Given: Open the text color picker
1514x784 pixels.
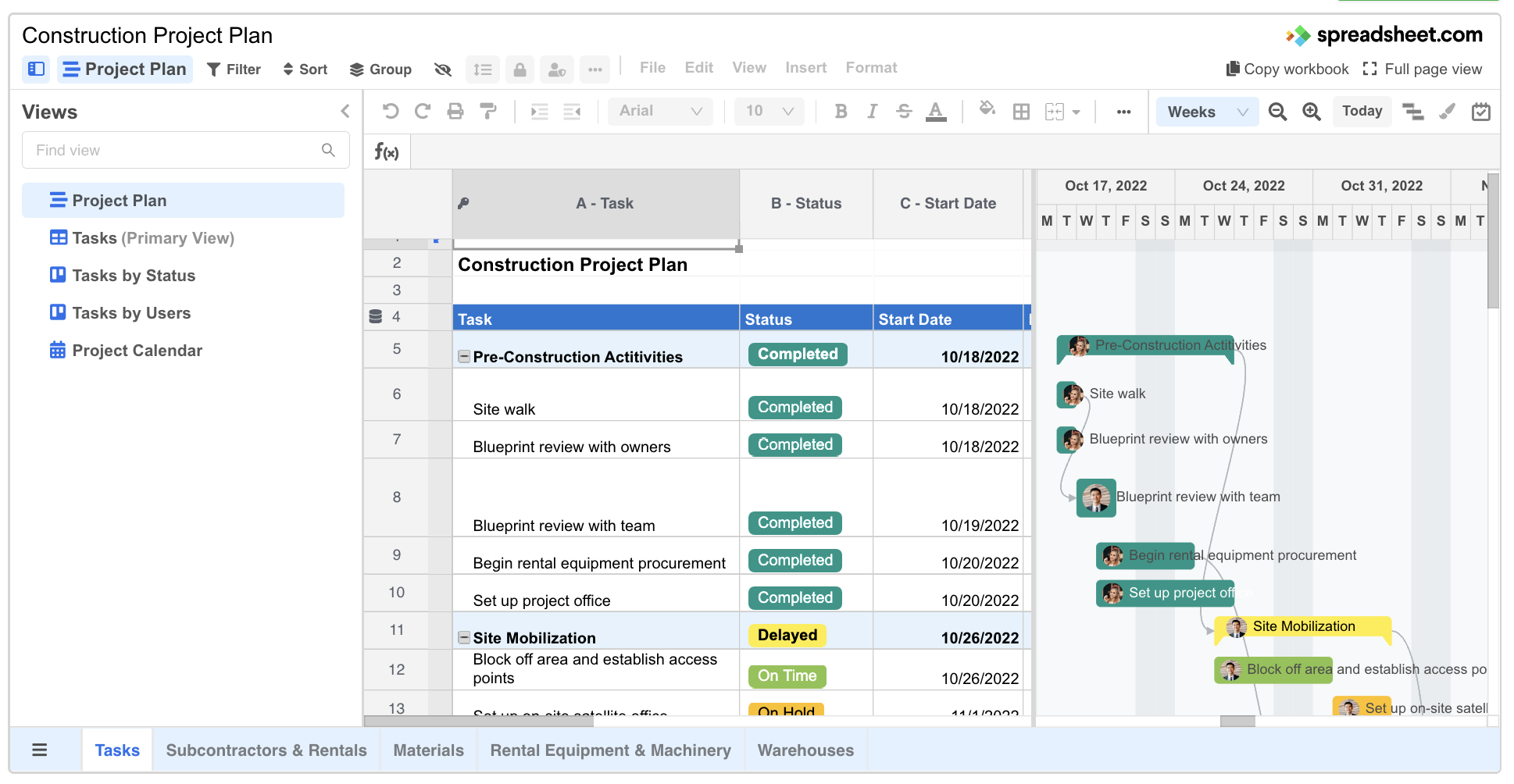Looking at the screenshot, I should click(x=936, y=111).
